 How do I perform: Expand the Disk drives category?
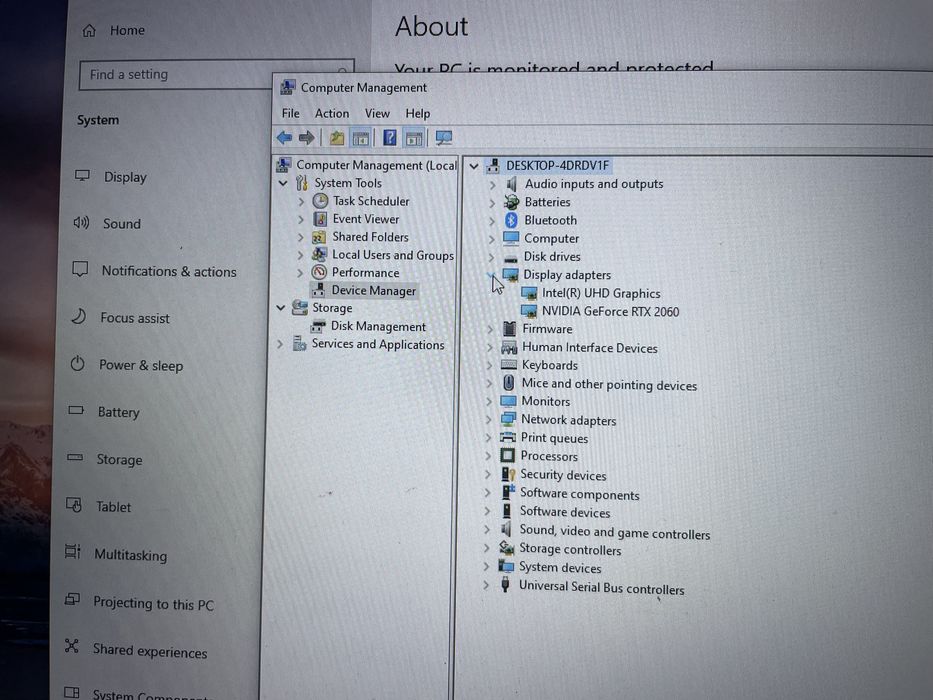(x=491, y=257)
